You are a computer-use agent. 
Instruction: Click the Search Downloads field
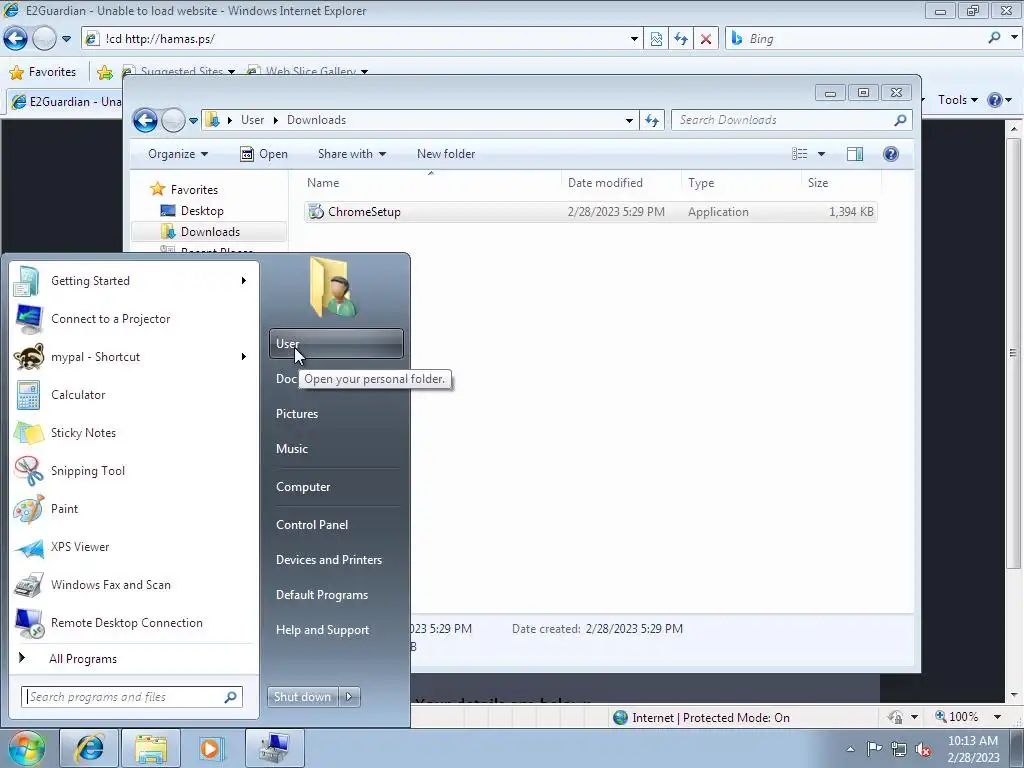792,120
